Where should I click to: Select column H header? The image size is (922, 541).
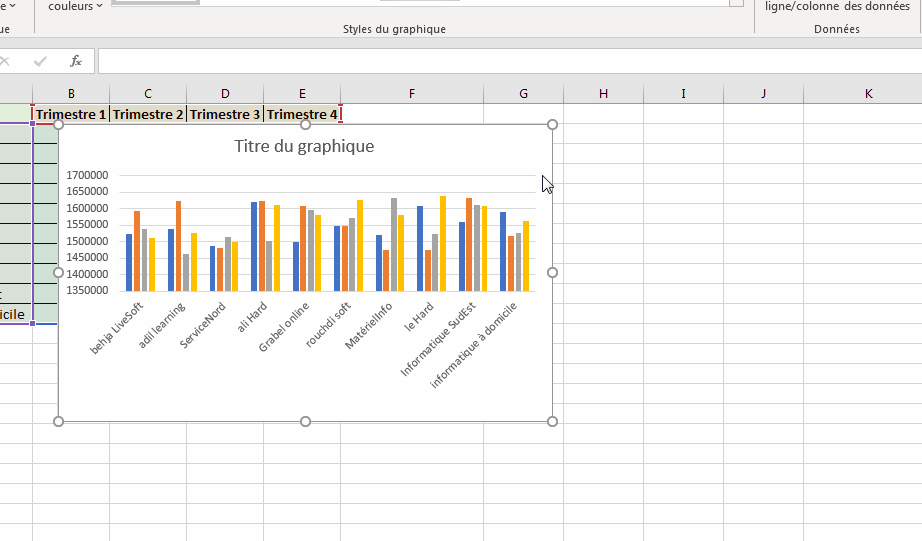click(603, 93)
